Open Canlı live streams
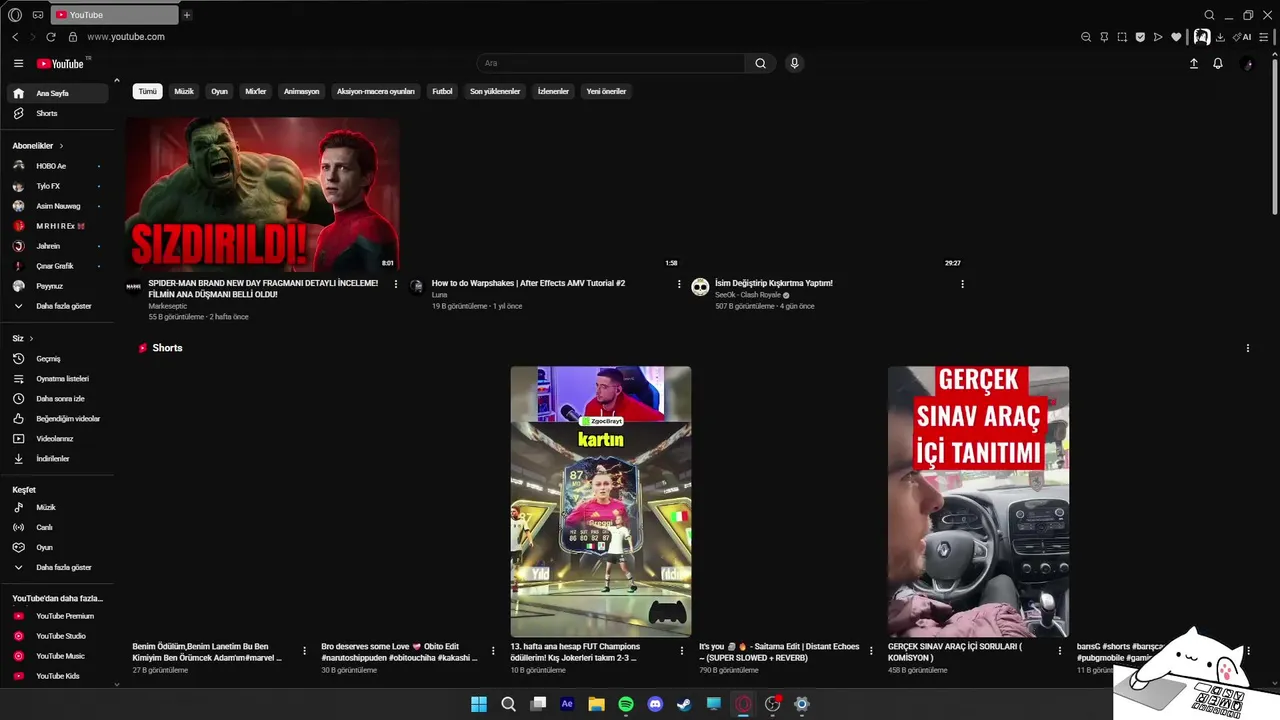This screenshot has height=720, width=1280. tap(58, 527)
